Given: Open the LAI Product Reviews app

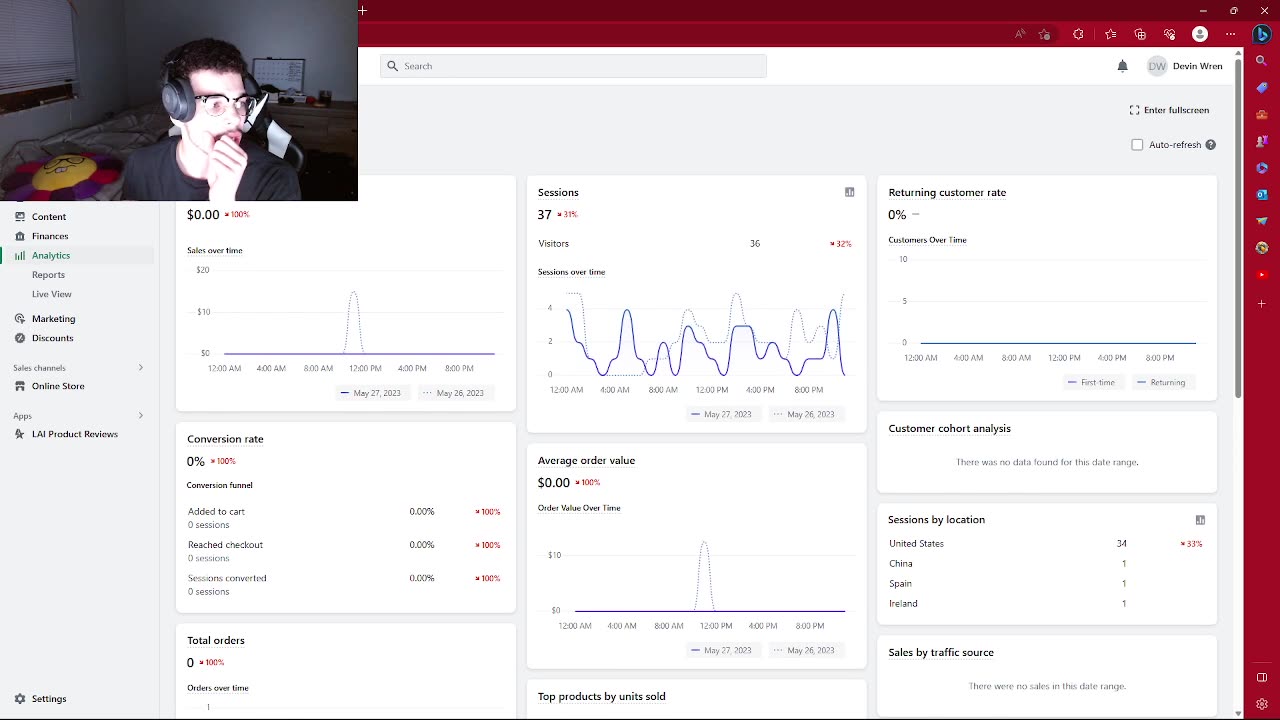Looking at the screenshot, I should [77, 434].
